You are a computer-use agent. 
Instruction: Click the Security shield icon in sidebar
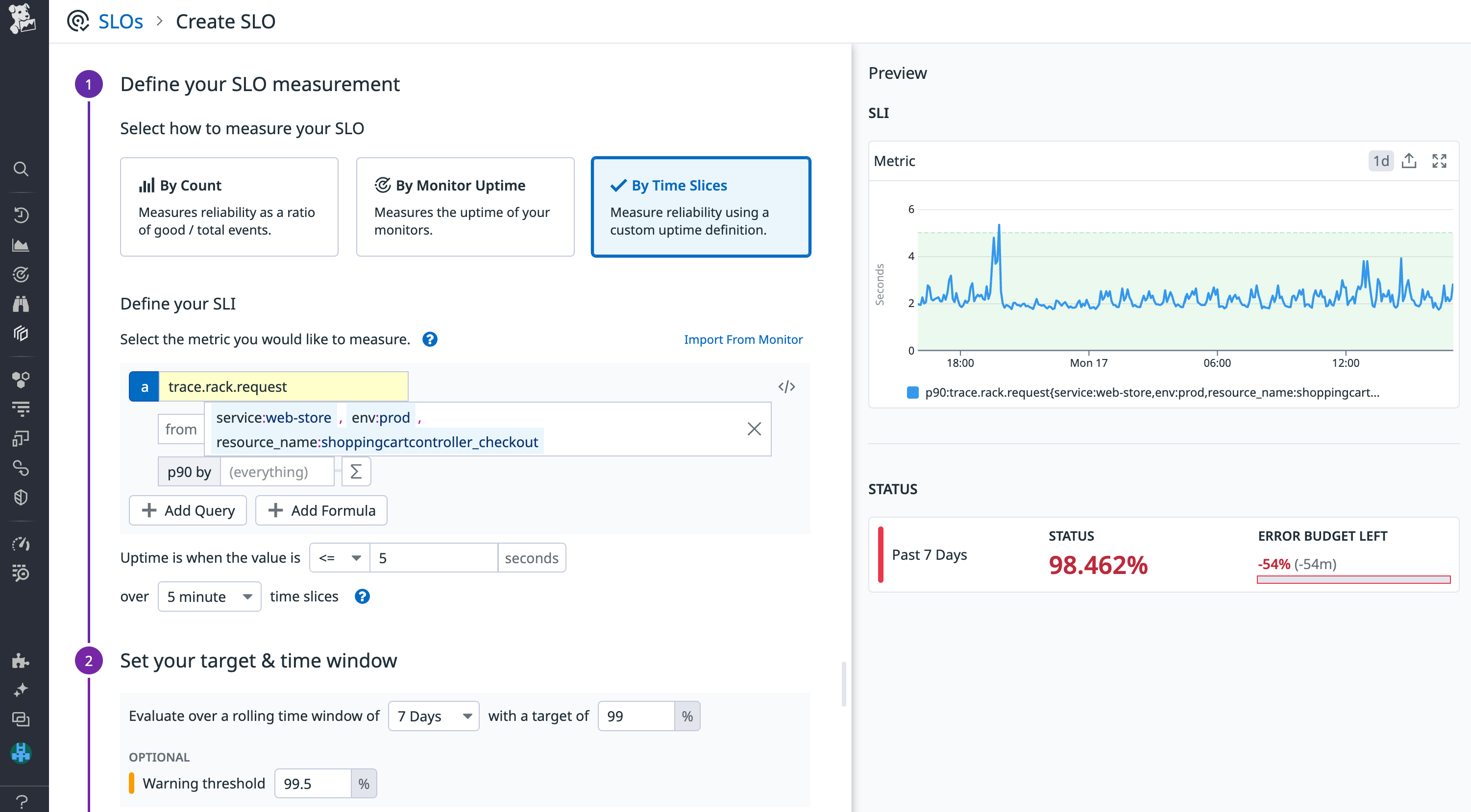[21, 497]
